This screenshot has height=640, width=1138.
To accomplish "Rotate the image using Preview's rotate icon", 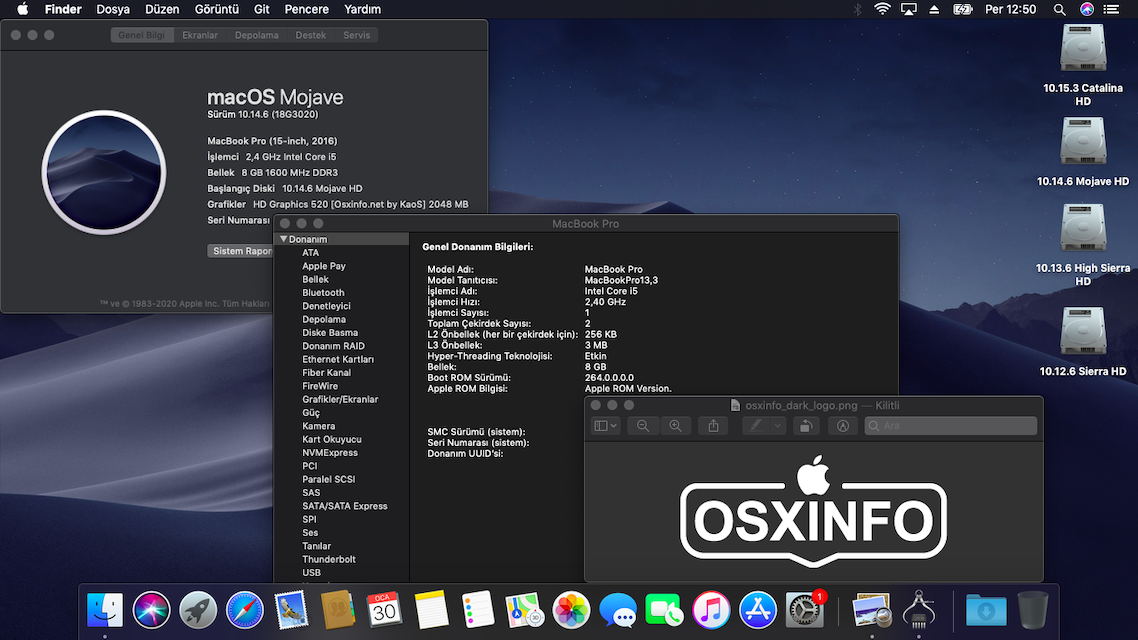I will pos(806,425).
